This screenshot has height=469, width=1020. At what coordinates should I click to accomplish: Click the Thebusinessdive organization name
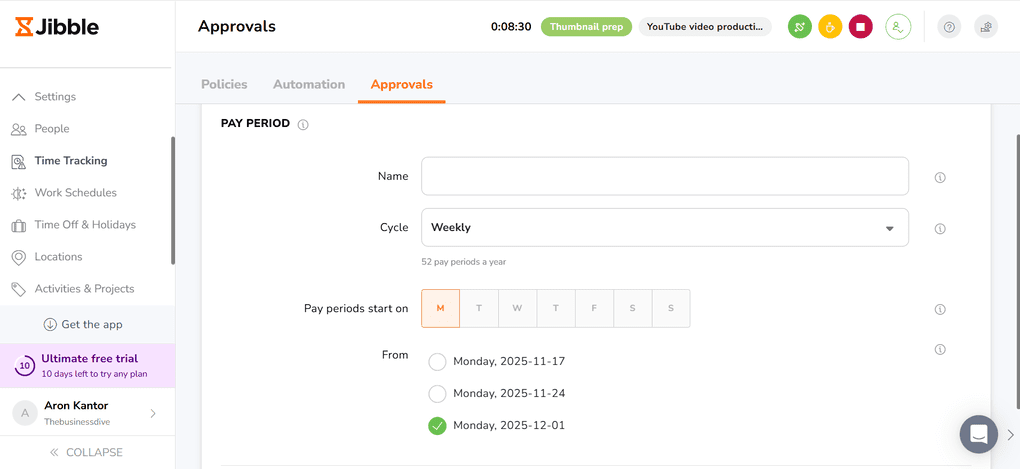click(x=77, y=422)
